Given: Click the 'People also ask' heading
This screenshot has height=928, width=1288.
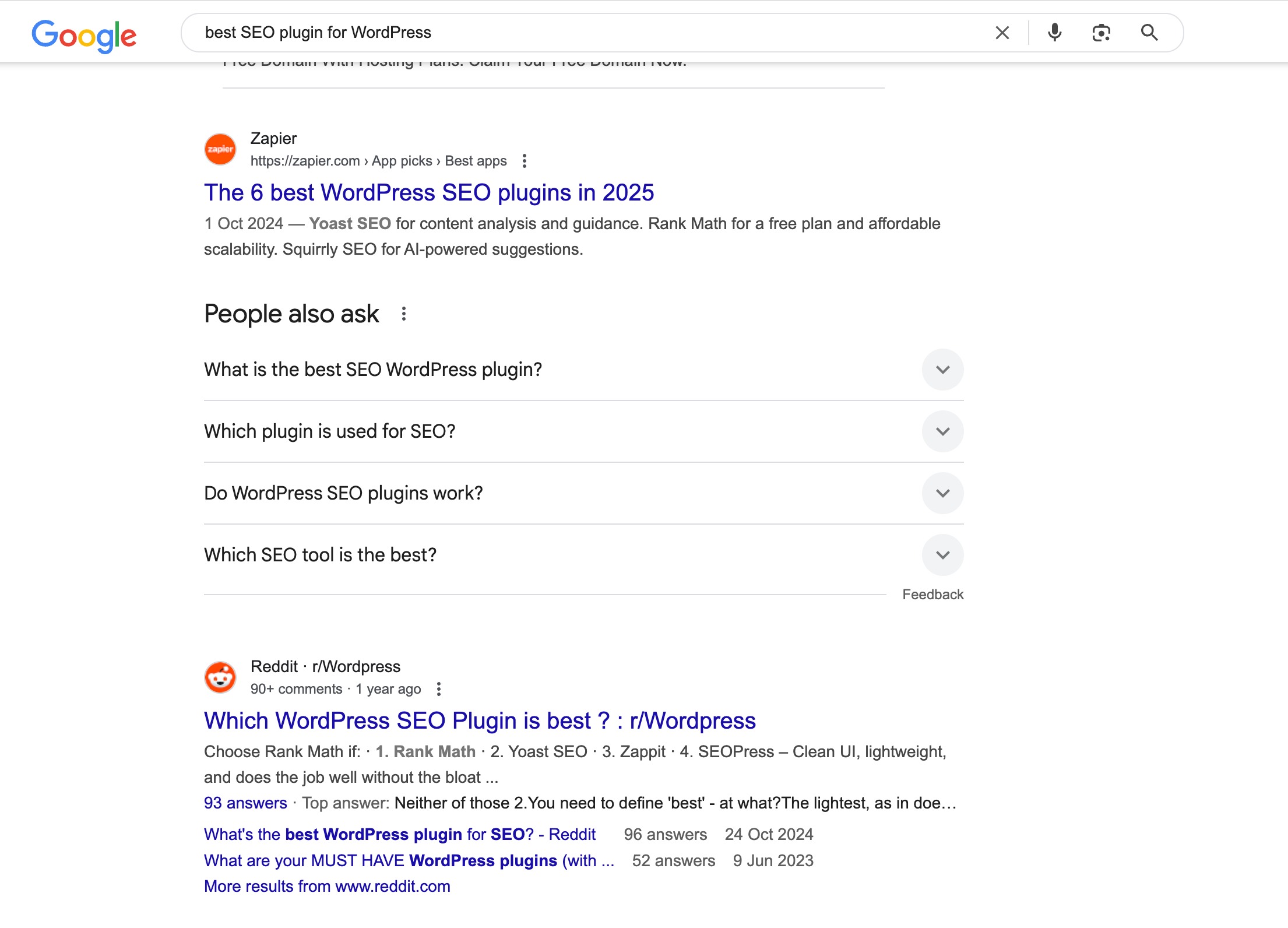Looking at the screenshot, I should pos(291,314).
